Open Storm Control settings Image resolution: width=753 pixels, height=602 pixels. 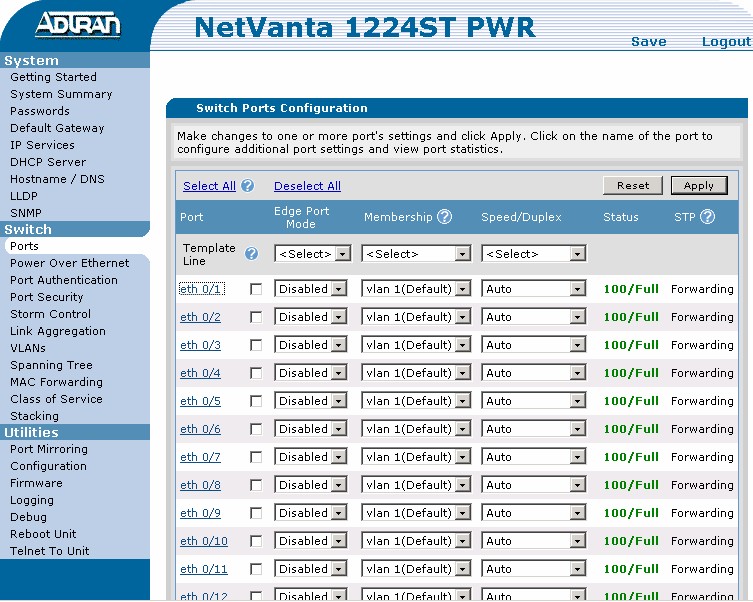[50, 314]
